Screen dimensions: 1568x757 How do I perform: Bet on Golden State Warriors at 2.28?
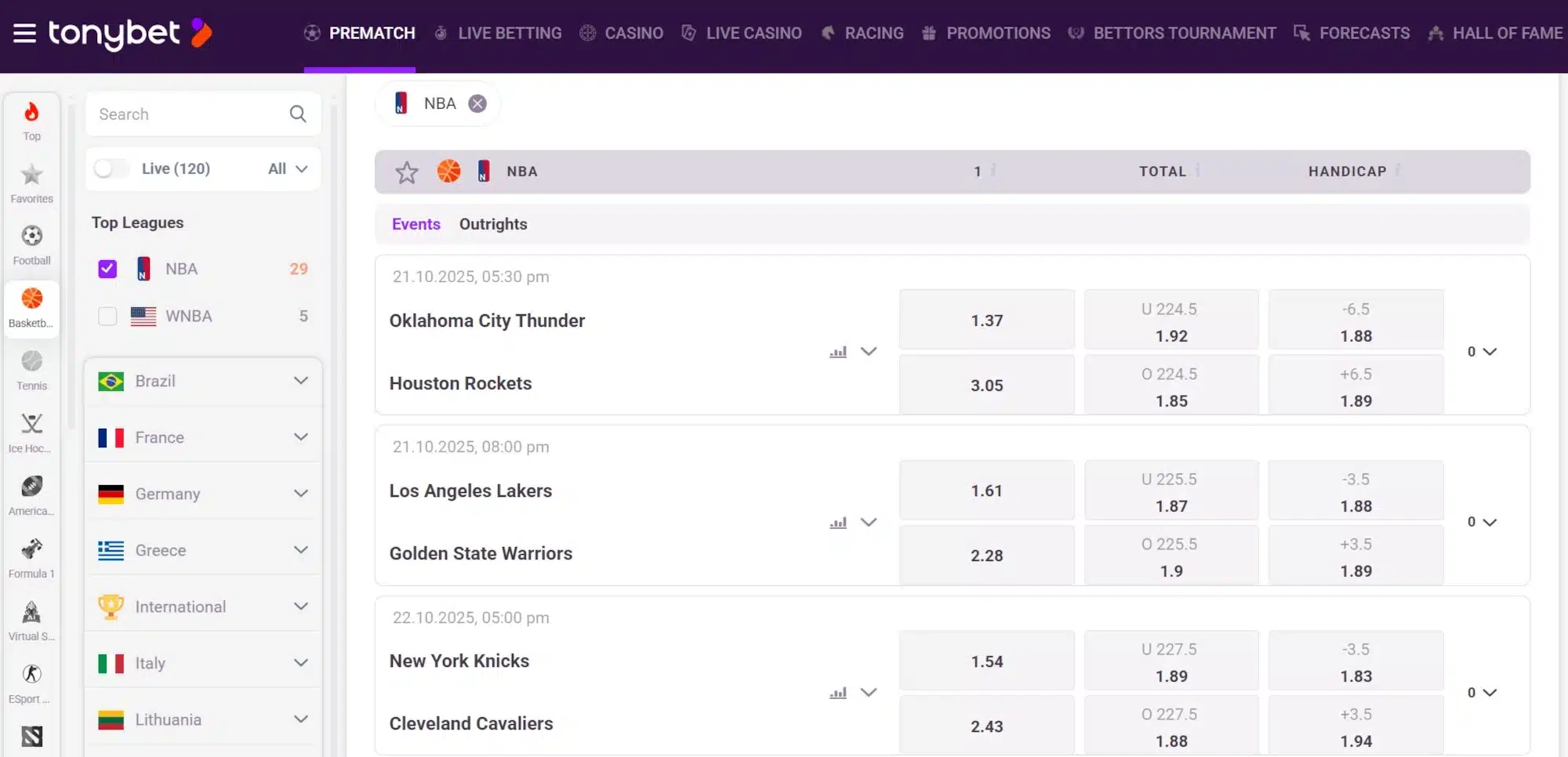(986, 555)
